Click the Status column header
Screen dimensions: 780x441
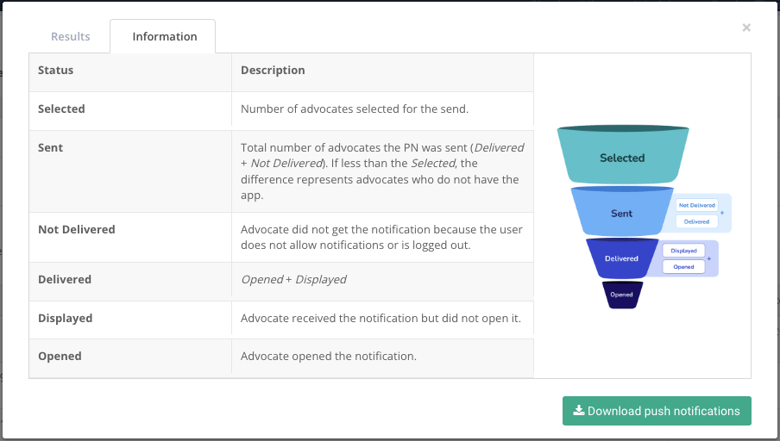click(56, 70)
